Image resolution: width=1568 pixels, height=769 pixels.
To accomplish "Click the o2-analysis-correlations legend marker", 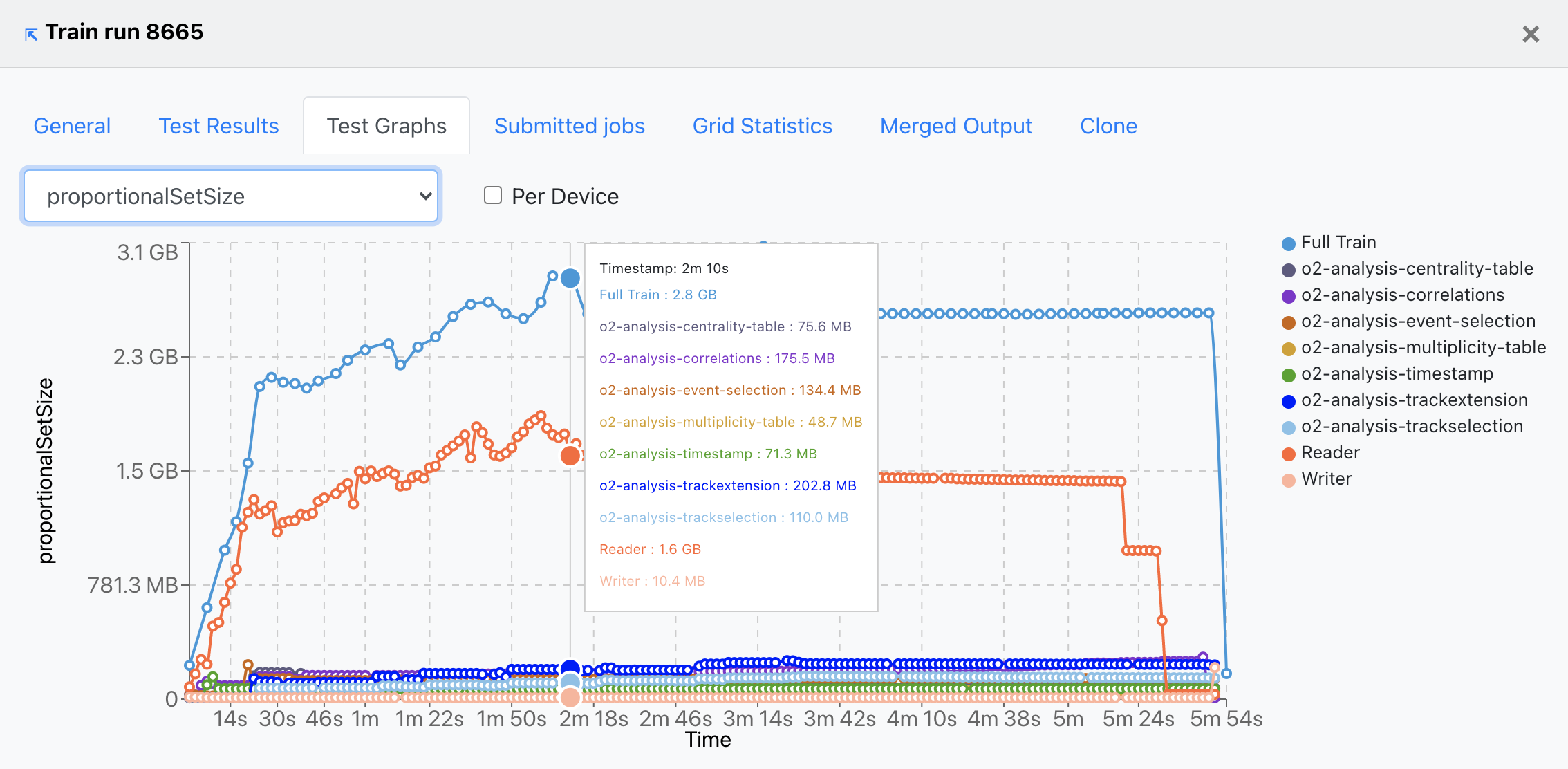I will [x=1288, y=296].
